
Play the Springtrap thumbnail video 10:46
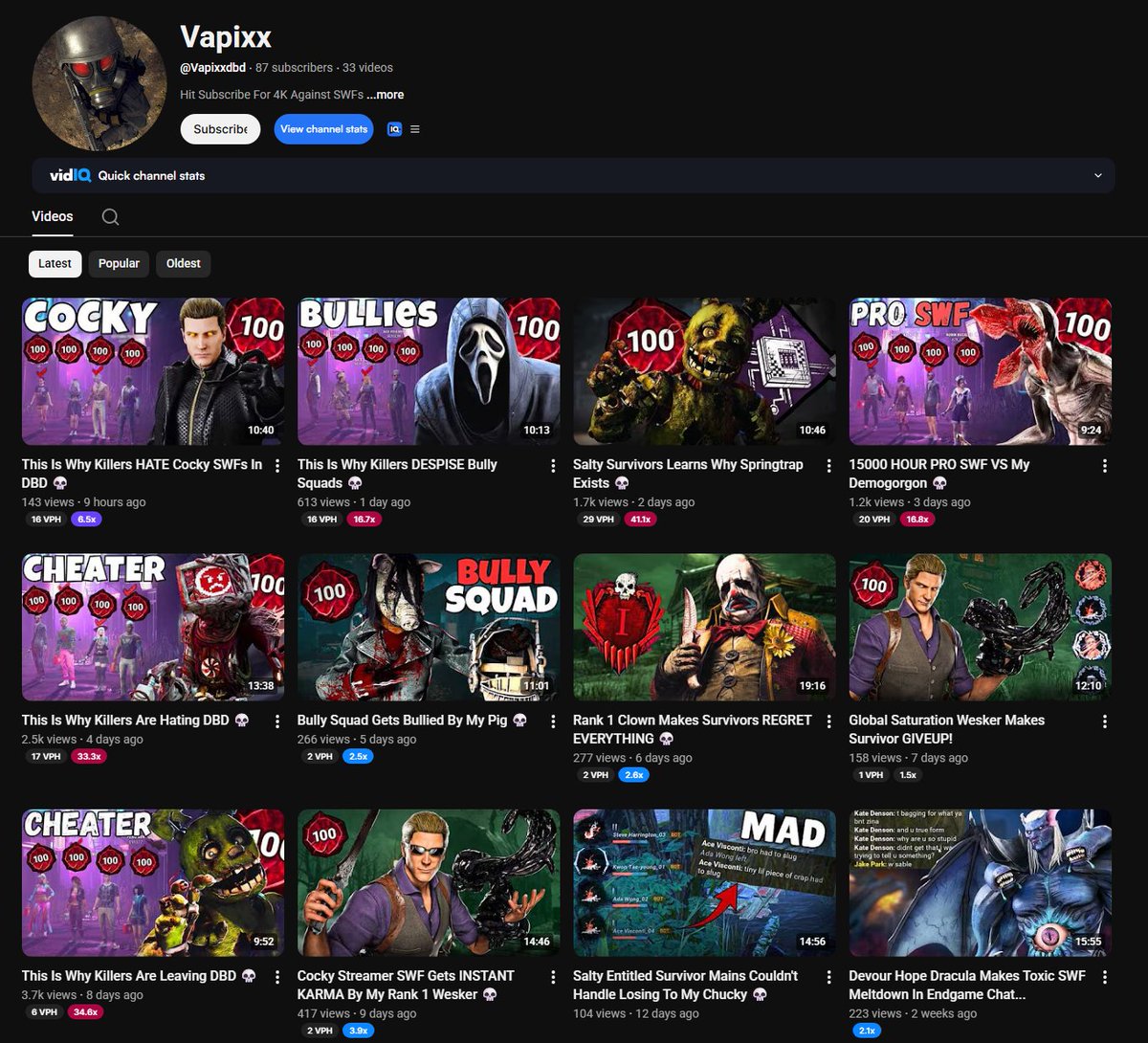point(704,371)
